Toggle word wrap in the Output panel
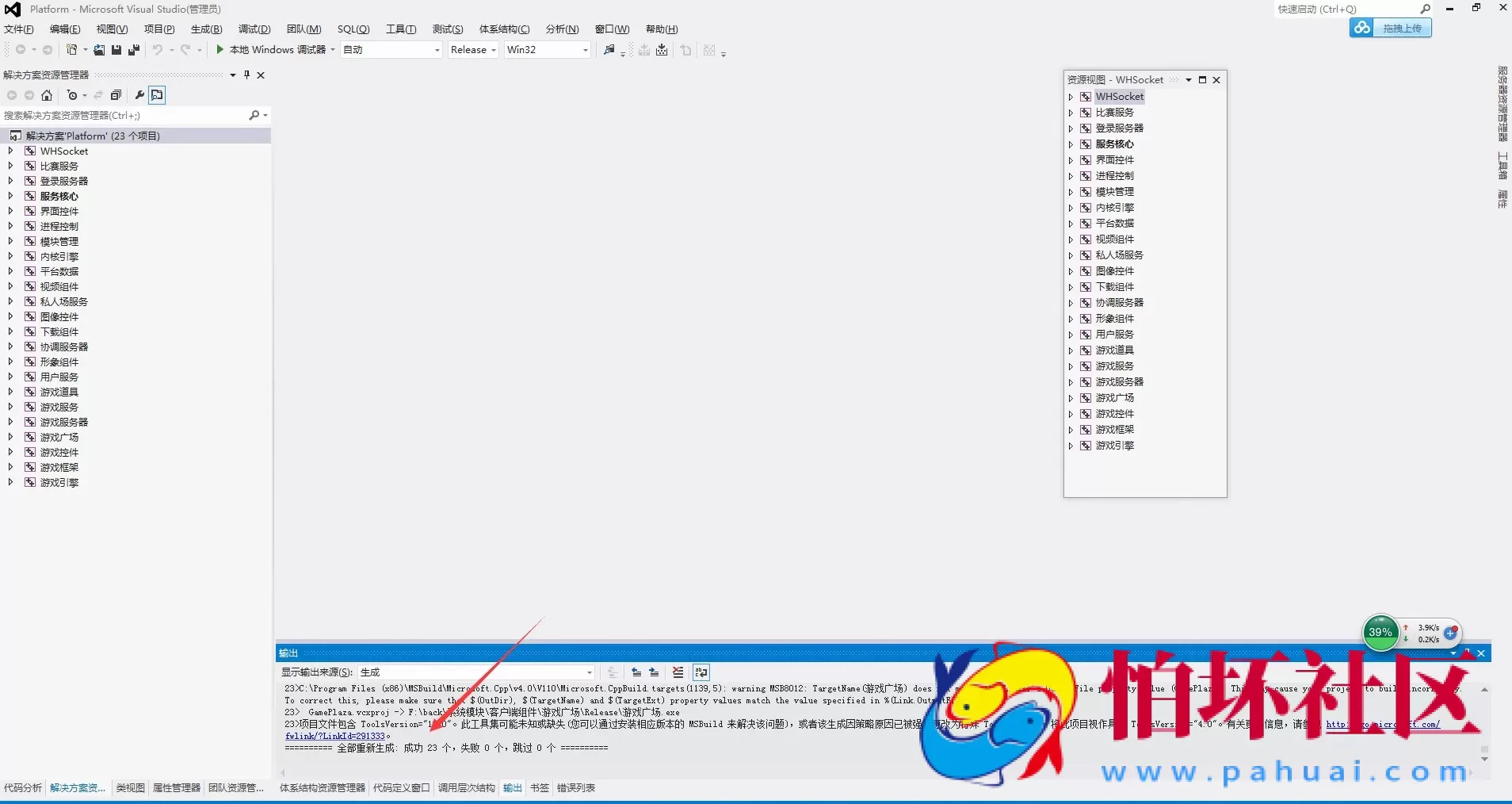This screenshot has width=1512, height=804. [x=701, y=672]
